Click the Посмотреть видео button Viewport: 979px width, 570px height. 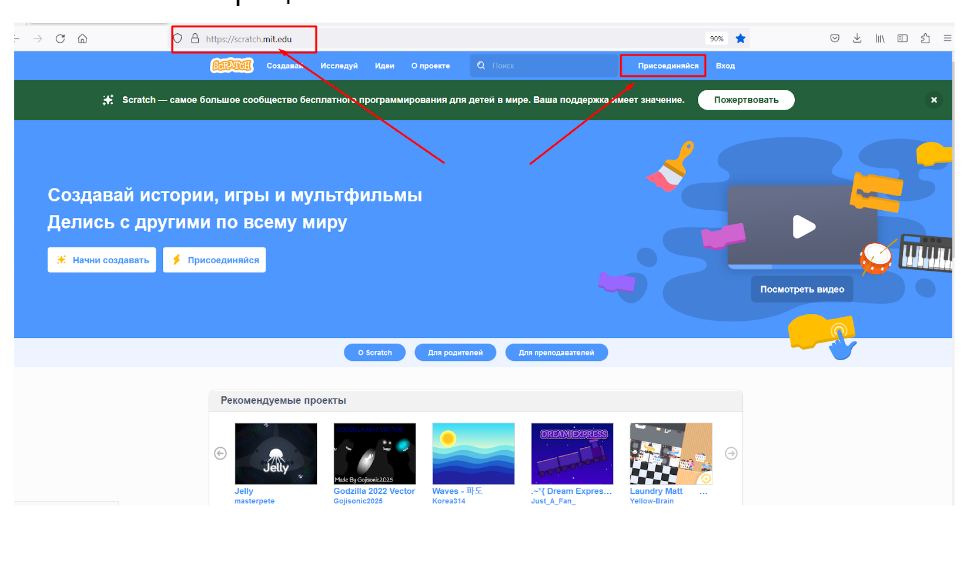(x=802, y=289)
